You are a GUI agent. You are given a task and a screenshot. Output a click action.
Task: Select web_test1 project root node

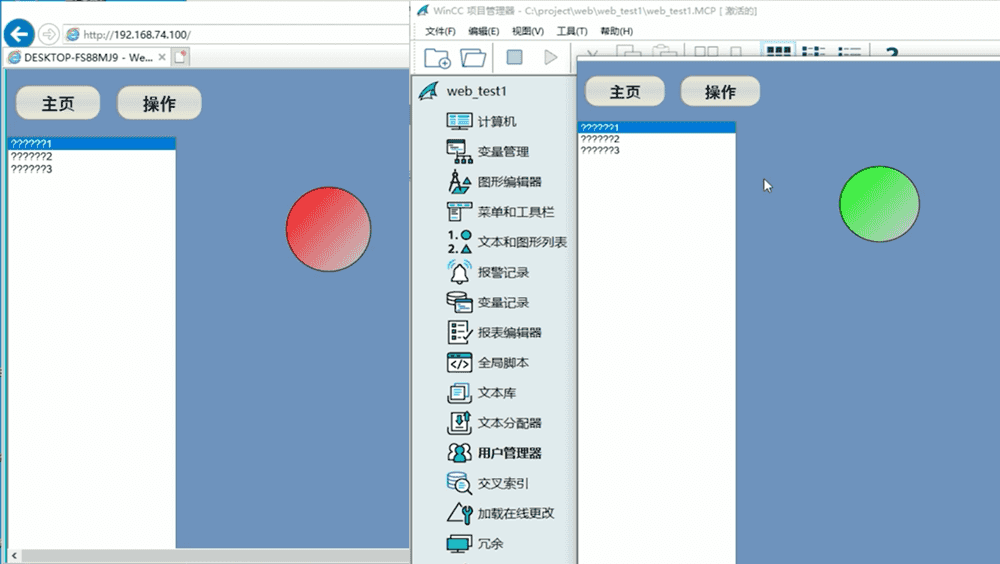(x=476, y=91)
